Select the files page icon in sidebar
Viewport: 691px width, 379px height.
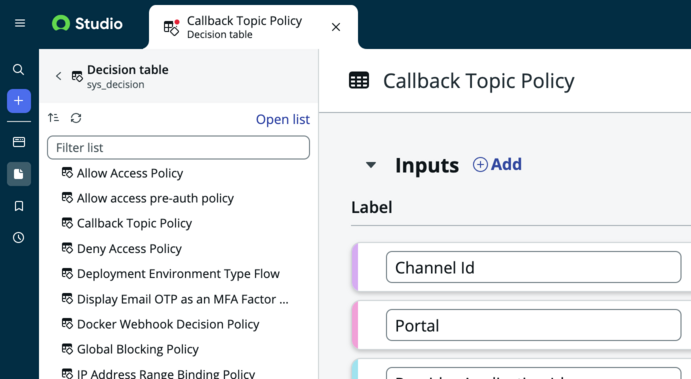[19, 174]
